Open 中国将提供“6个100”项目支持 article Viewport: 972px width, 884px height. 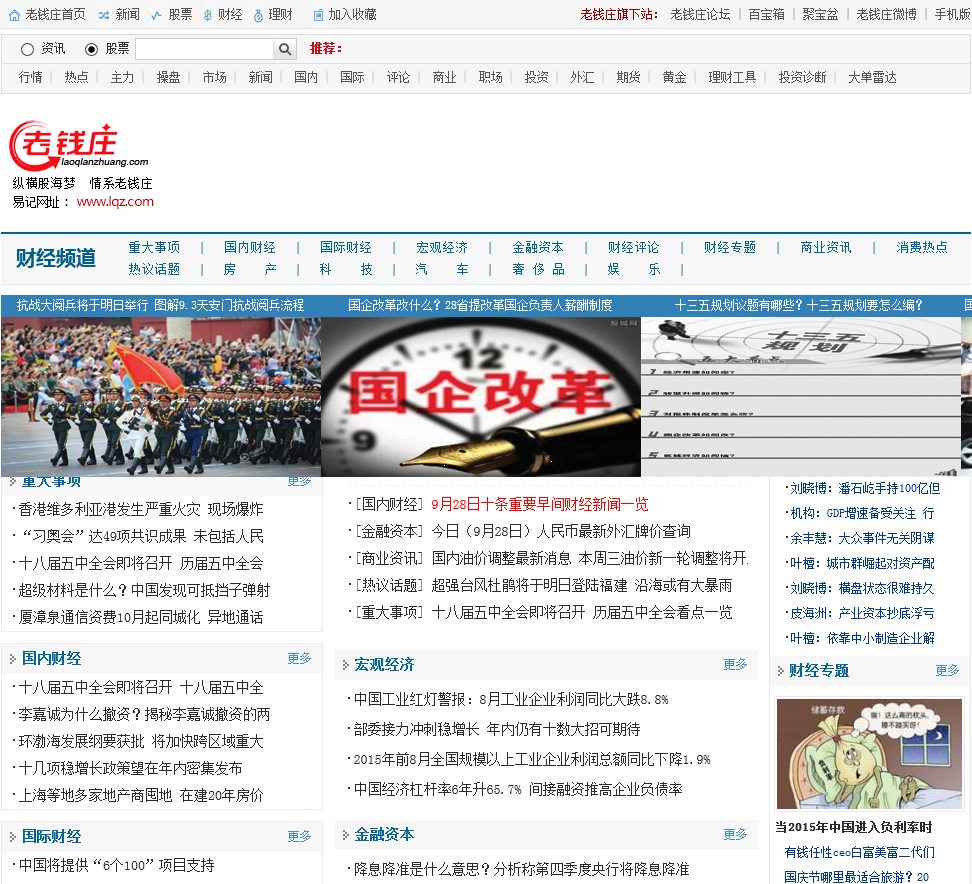117,865
